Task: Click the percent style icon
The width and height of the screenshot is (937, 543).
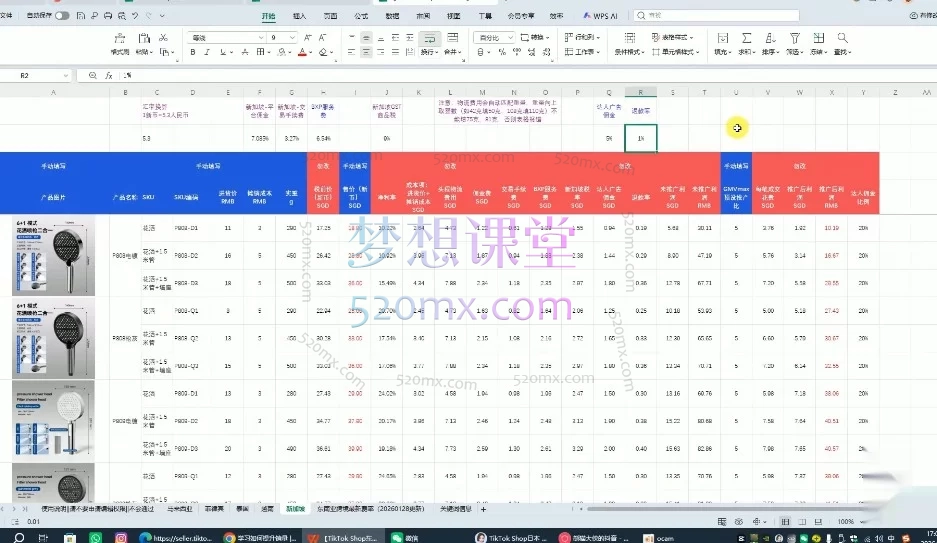Action: pos(502,53)
